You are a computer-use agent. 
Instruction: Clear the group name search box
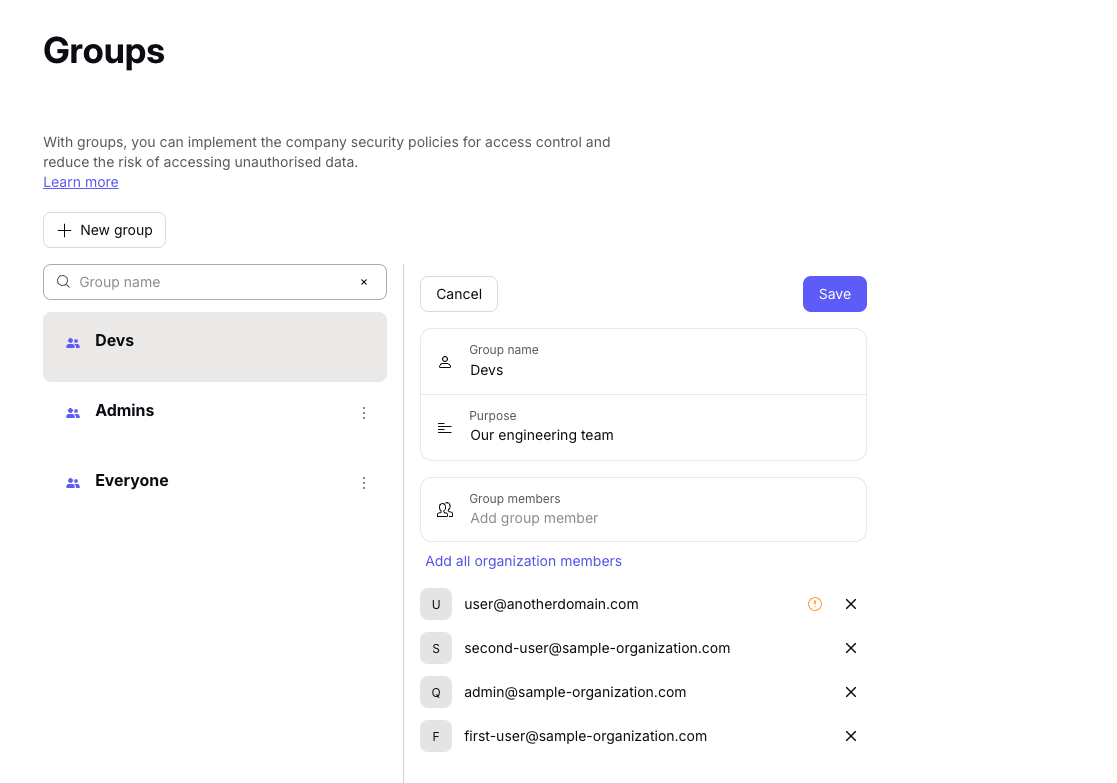click(x=364, y=282)
